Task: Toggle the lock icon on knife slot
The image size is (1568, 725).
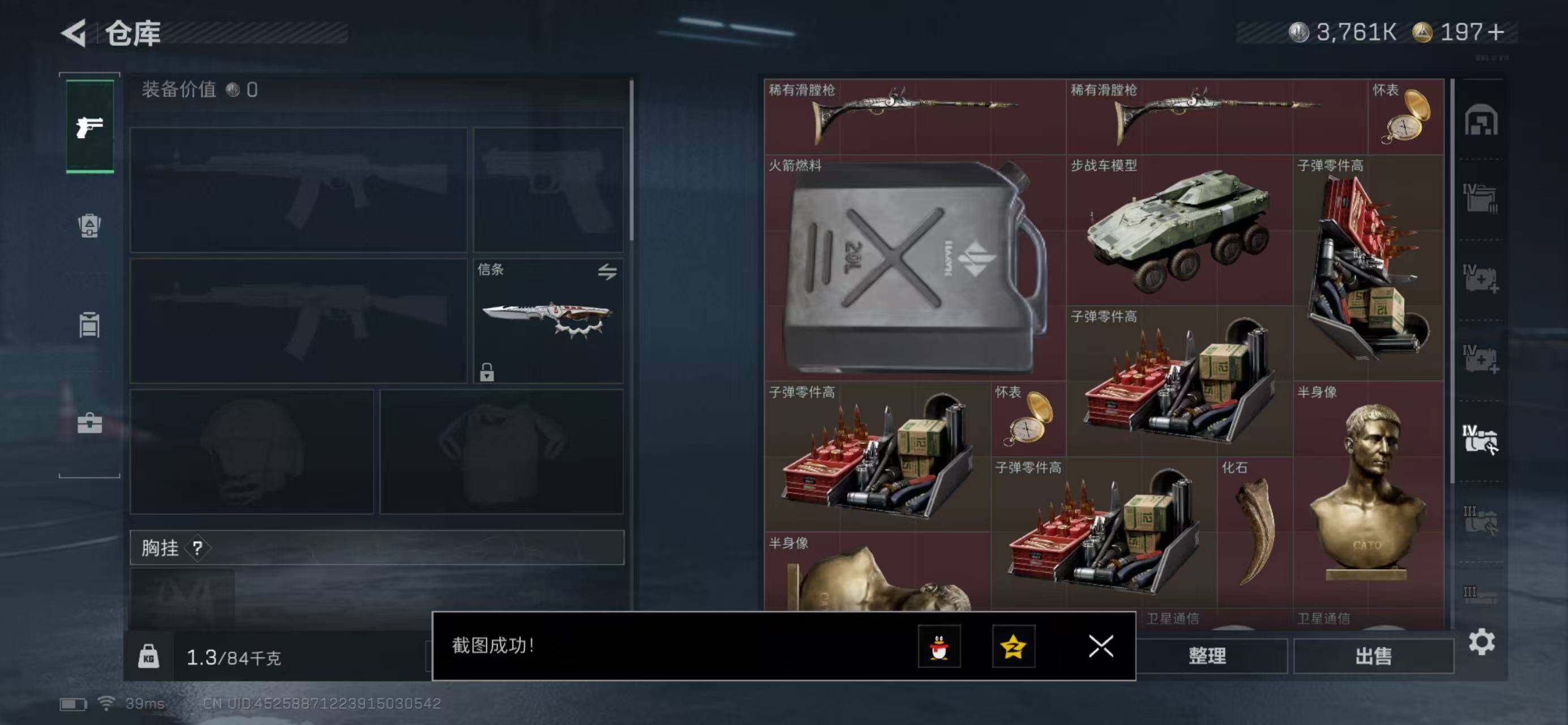Action: point(486,372)
